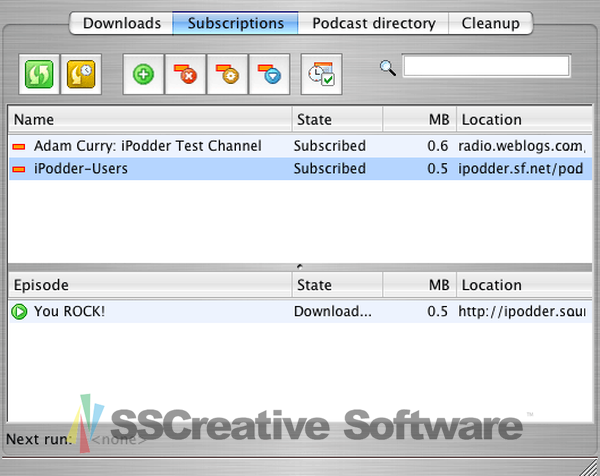Click the radio.weblogs.com location cell
Viewport: 600px width, 476px height.
[522, 146]
